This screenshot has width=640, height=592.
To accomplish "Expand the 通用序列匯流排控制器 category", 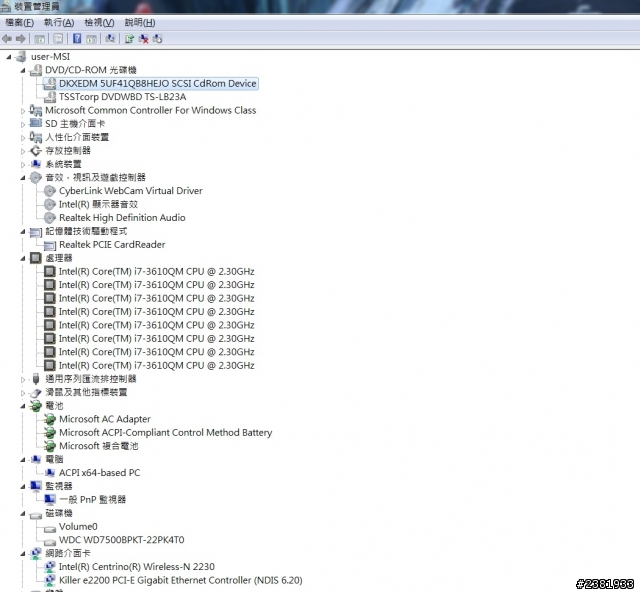I will pyautogui.click(x=23, y=379).
